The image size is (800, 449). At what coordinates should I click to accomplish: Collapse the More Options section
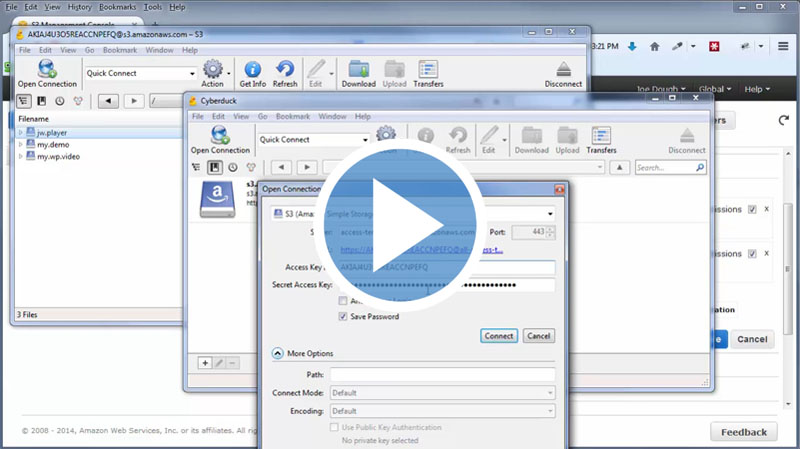click(x=277, y=353)
